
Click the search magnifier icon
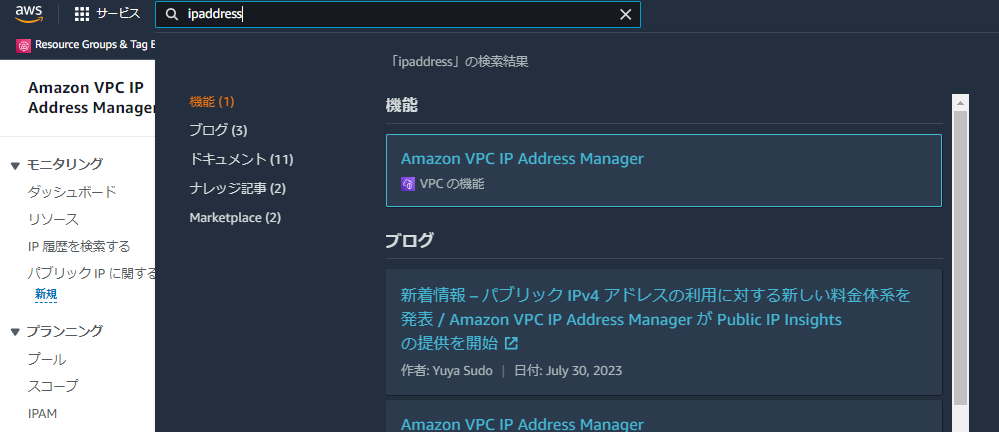tap(171, 15)
